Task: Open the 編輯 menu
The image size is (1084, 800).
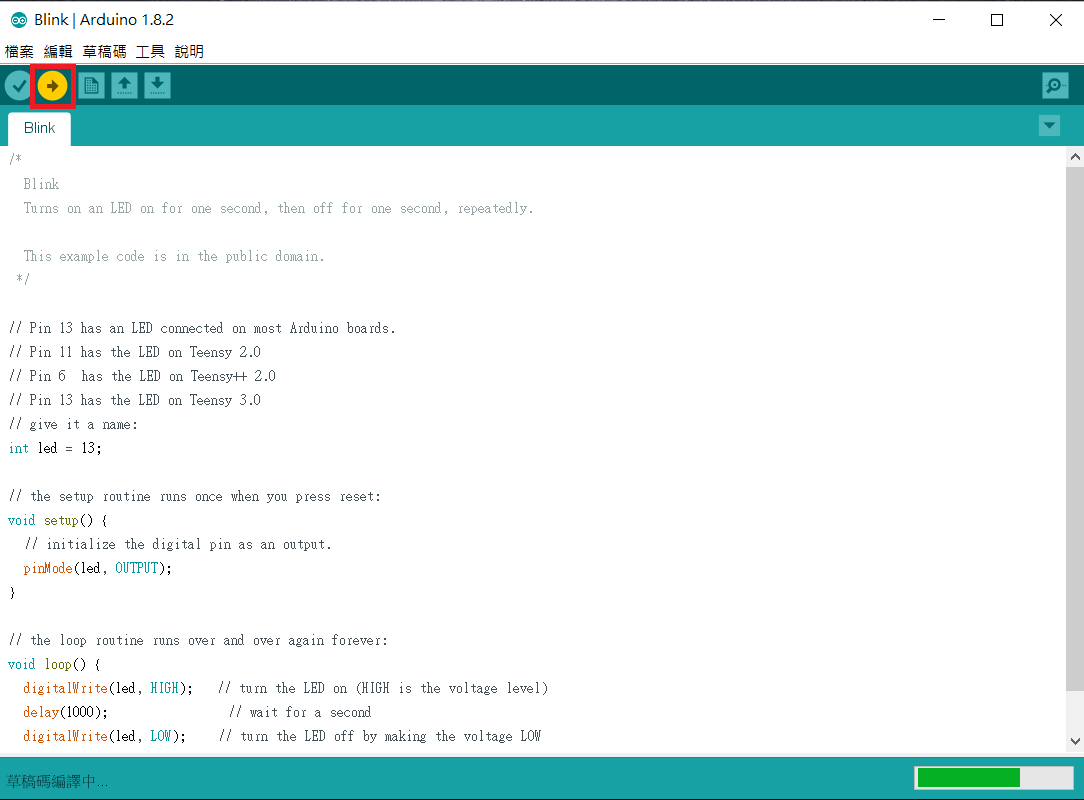Action: [58, 52]
